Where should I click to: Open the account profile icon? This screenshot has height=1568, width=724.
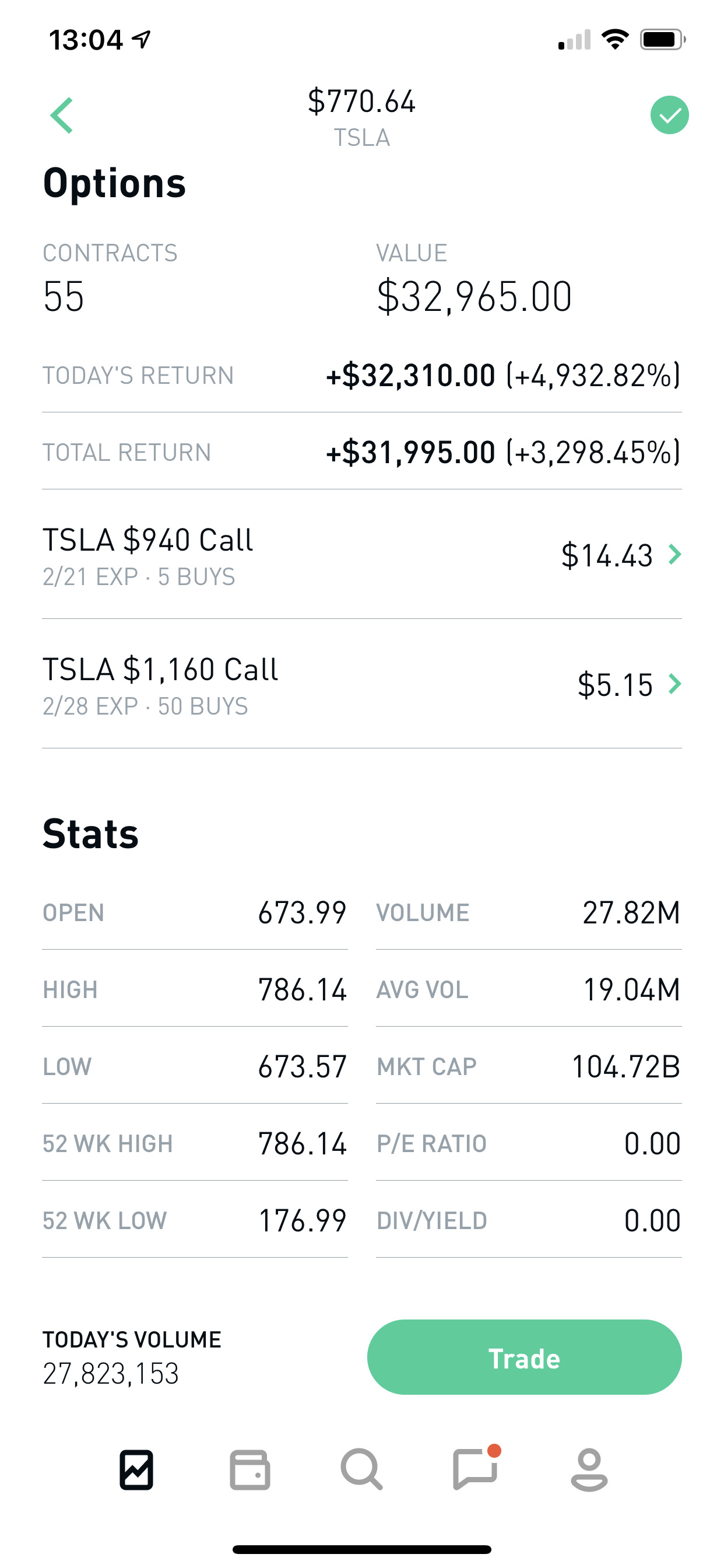(589, 1470)
